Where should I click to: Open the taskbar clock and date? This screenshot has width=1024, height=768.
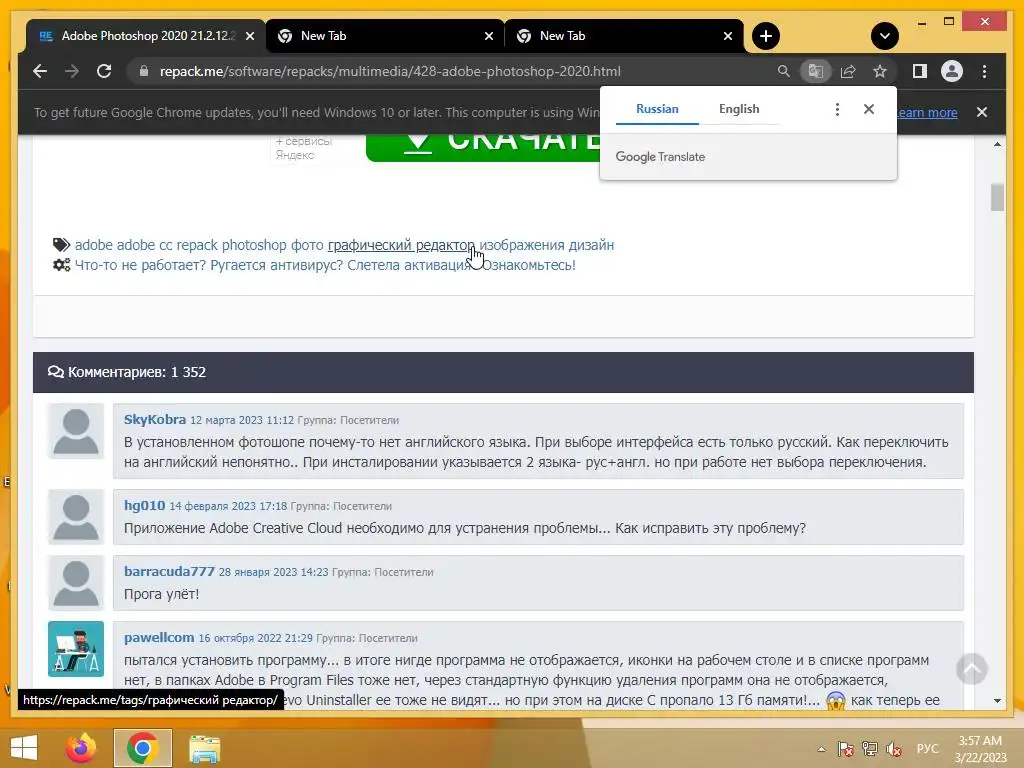980,749
